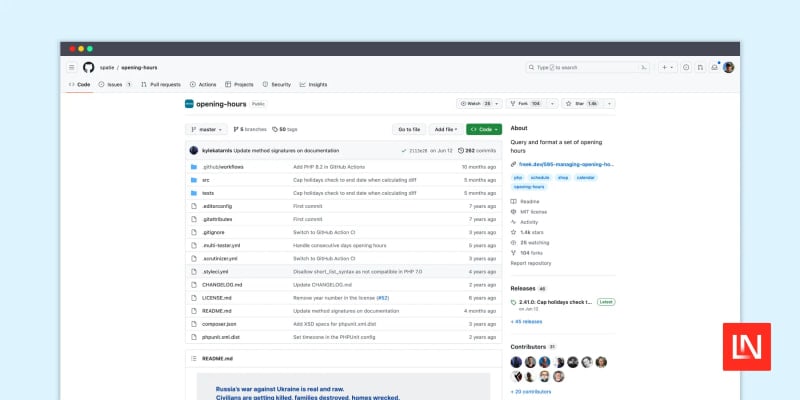The height and width of the screenshot is (400, 800).
Task: Open the 50 tags link
Action: pyautogui.click(x=285, y=129)
